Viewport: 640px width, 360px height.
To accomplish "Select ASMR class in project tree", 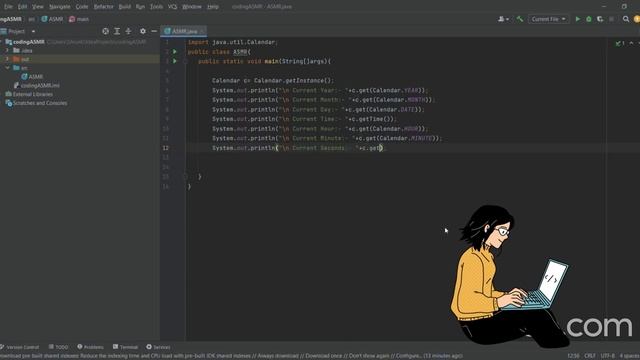I will [32, 77].
